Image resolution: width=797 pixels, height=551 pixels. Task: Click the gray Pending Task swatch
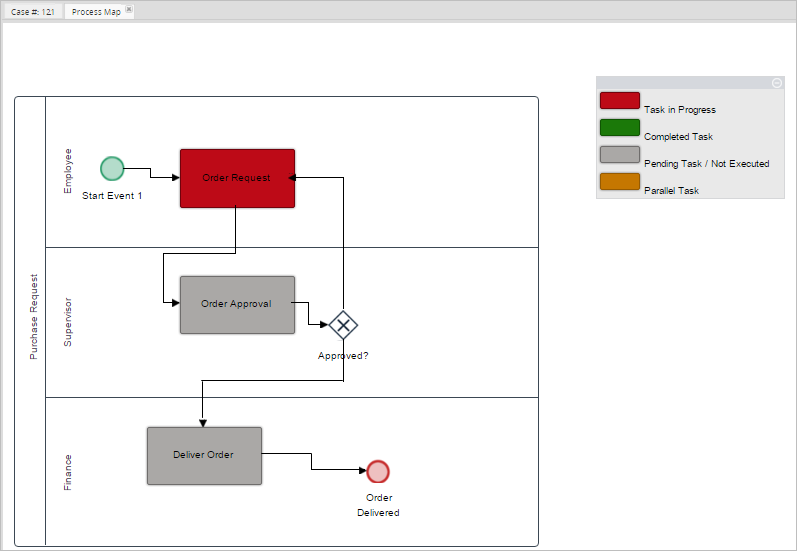tap(619, 155)
